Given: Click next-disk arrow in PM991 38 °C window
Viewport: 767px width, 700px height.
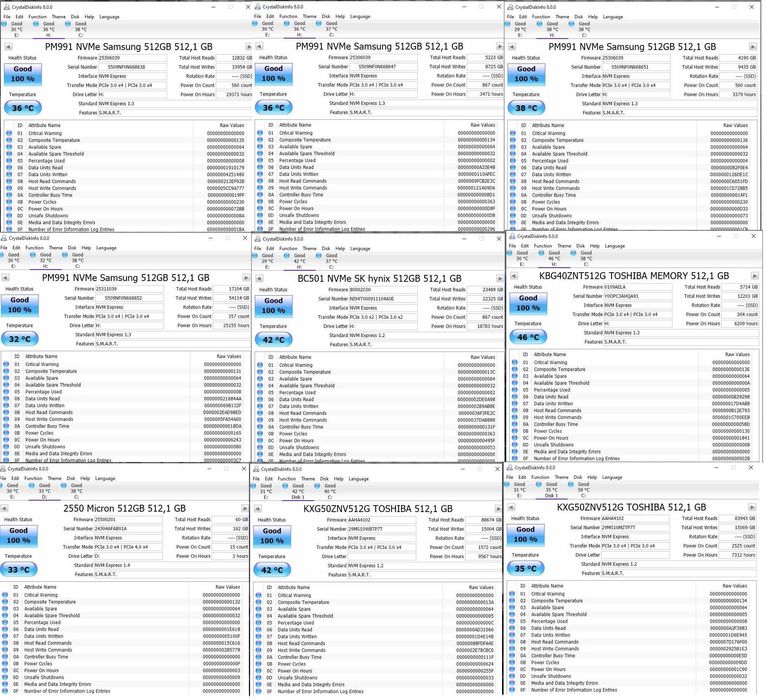Looking at the screenshot, I should tap(753, 46).
